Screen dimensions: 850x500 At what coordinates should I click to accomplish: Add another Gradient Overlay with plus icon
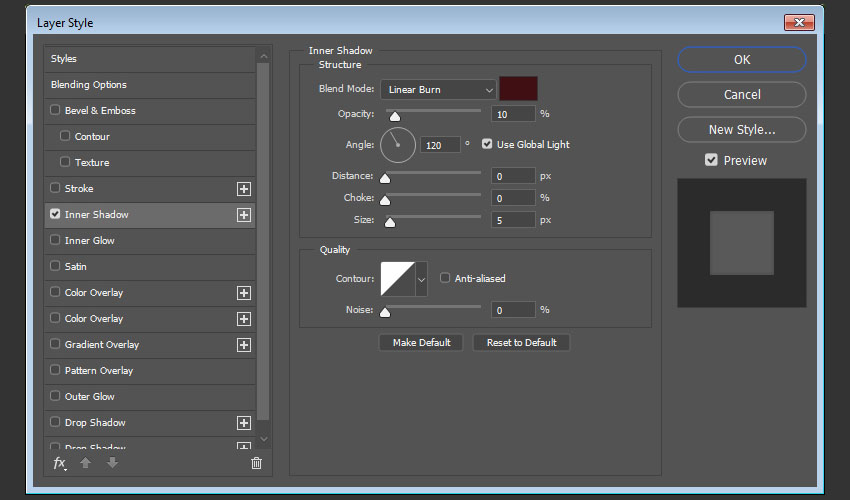pos(244,345)
